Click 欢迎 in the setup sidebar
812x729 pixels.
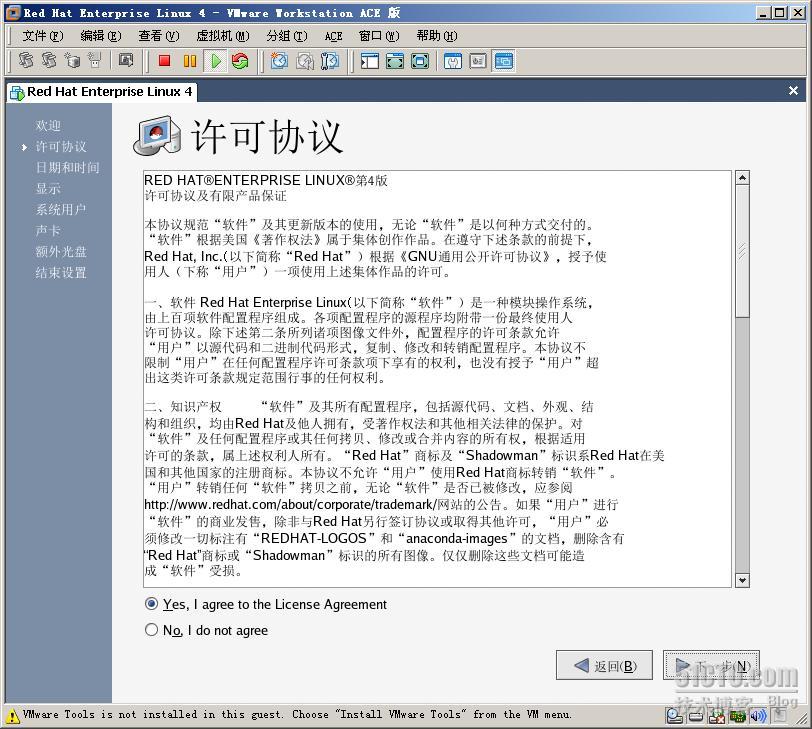[x=48, y=125]
